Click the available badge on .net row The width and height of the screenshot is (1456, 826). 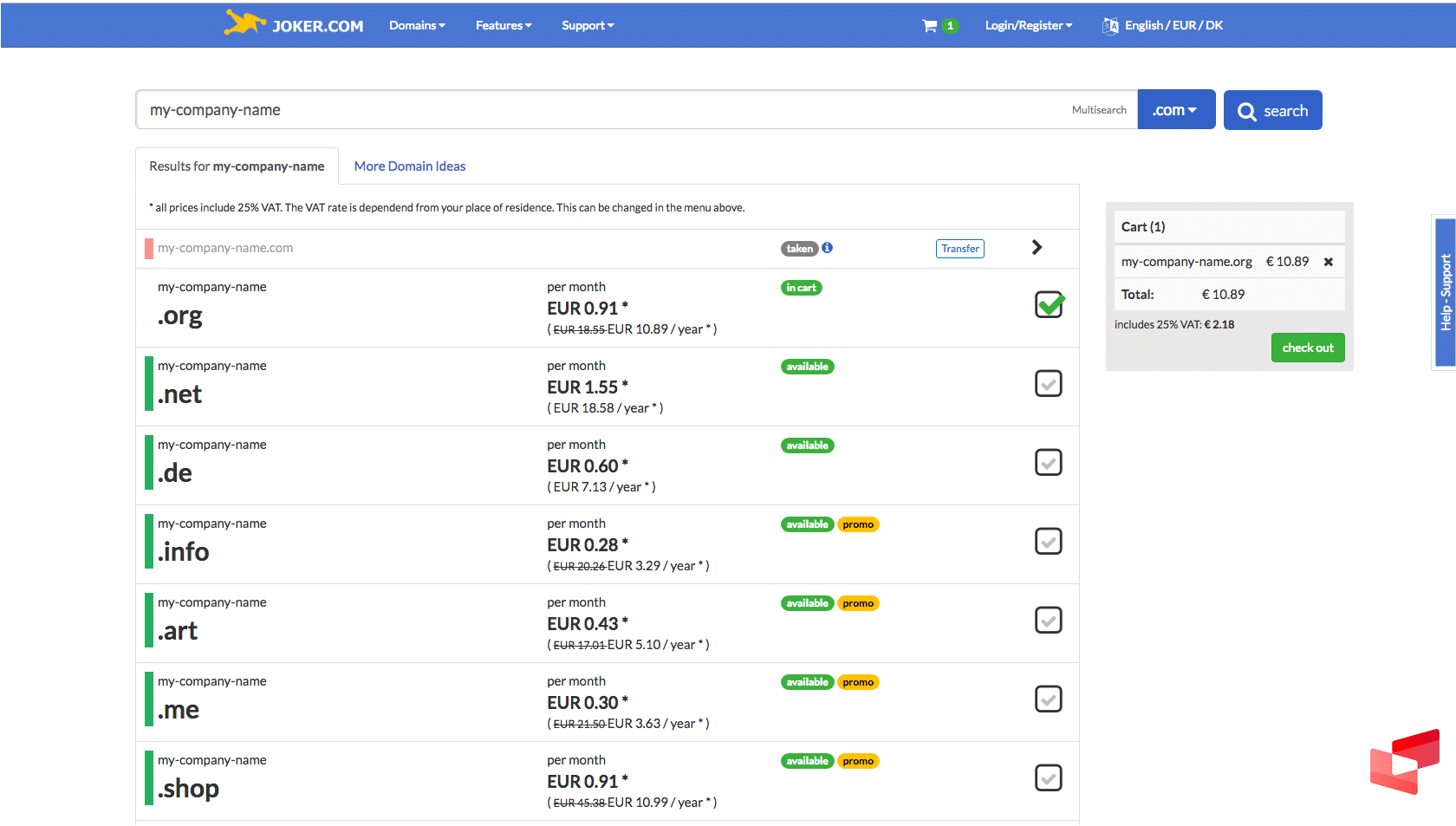[807, 367]
